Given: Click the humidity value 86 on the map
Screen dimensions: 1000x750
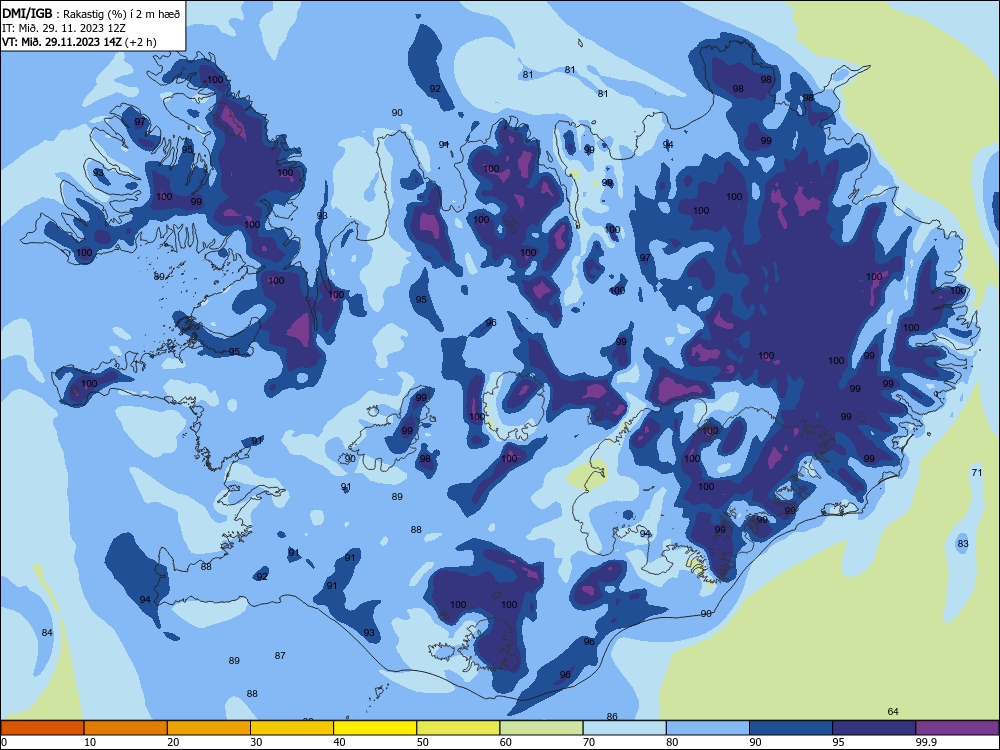Looking at the screenshot, I should (612, 716).
